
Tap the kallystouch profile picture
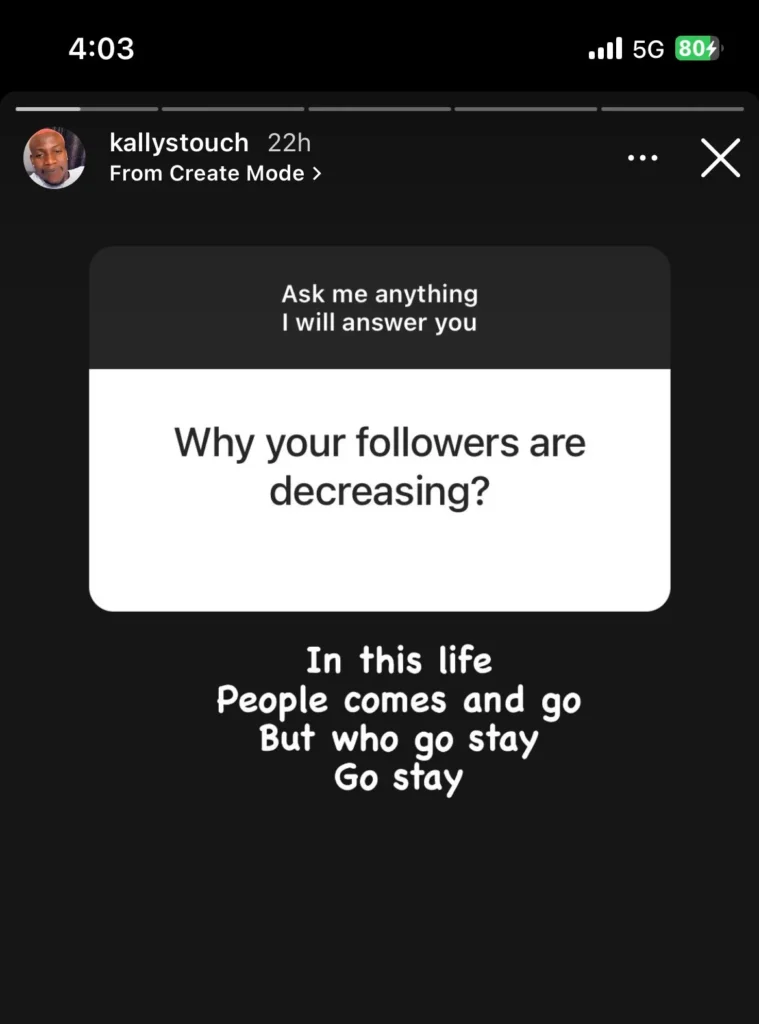tap(54, 157)
